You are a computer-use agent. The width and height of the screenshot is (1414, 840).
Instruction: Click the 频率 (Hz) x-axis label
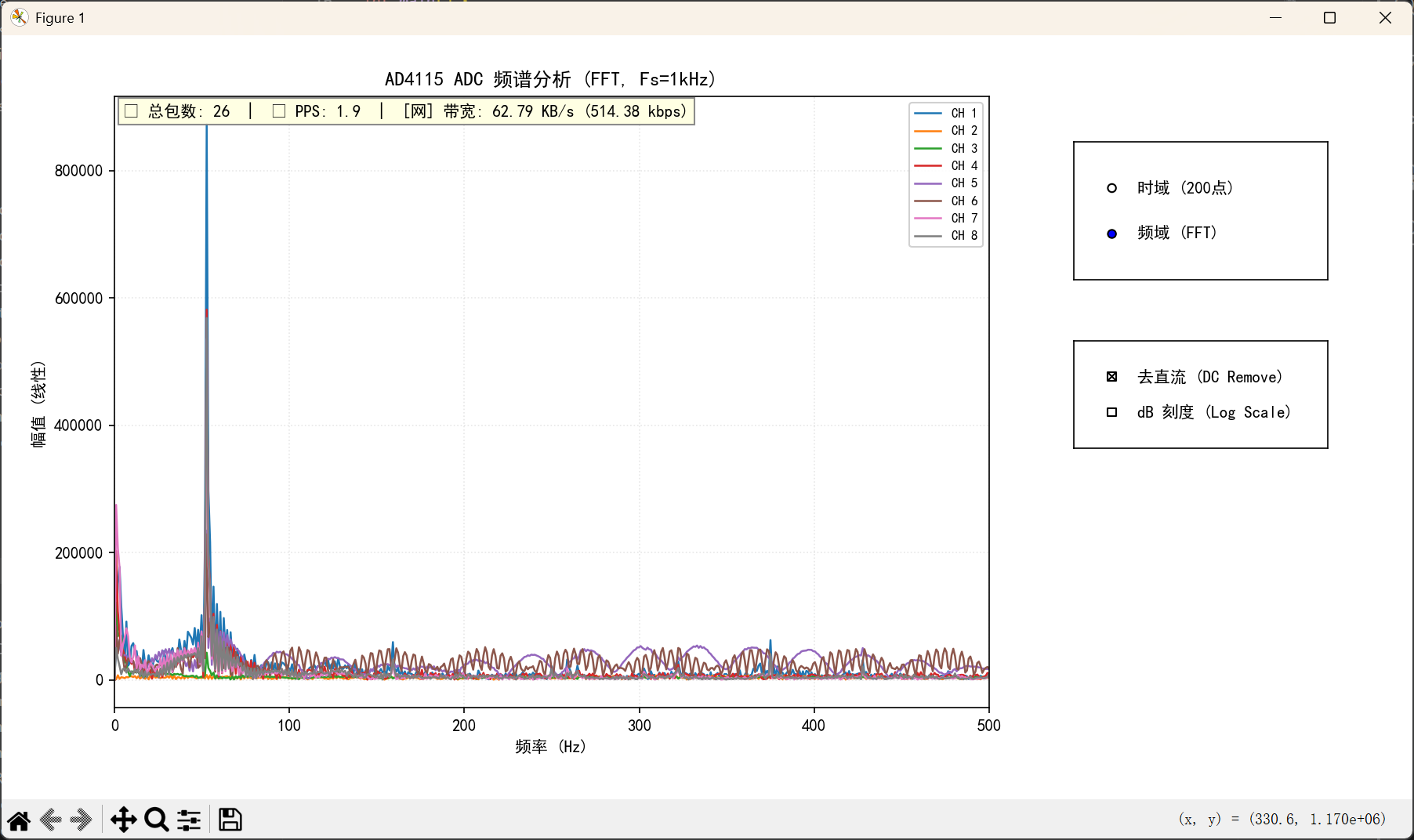(x=550, y=747)
